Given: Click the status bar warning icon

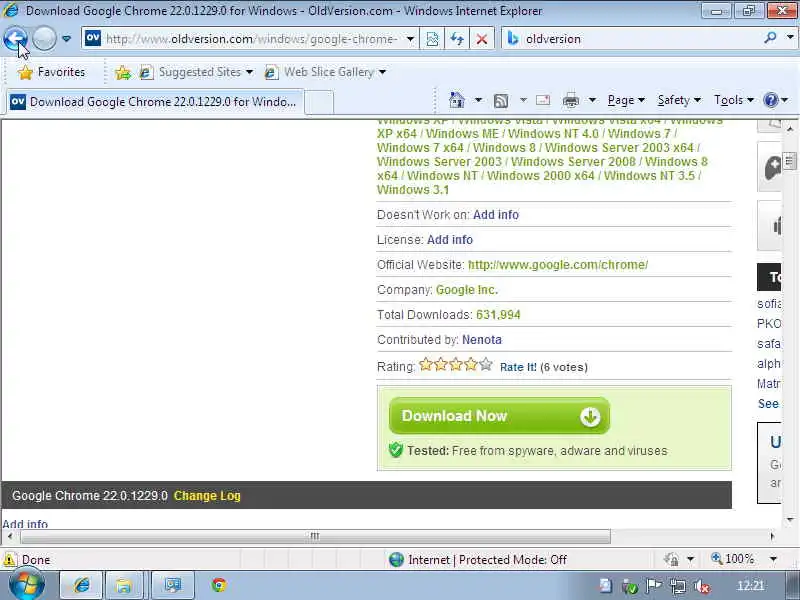Looking at the screenshot, I should point(9,560).
